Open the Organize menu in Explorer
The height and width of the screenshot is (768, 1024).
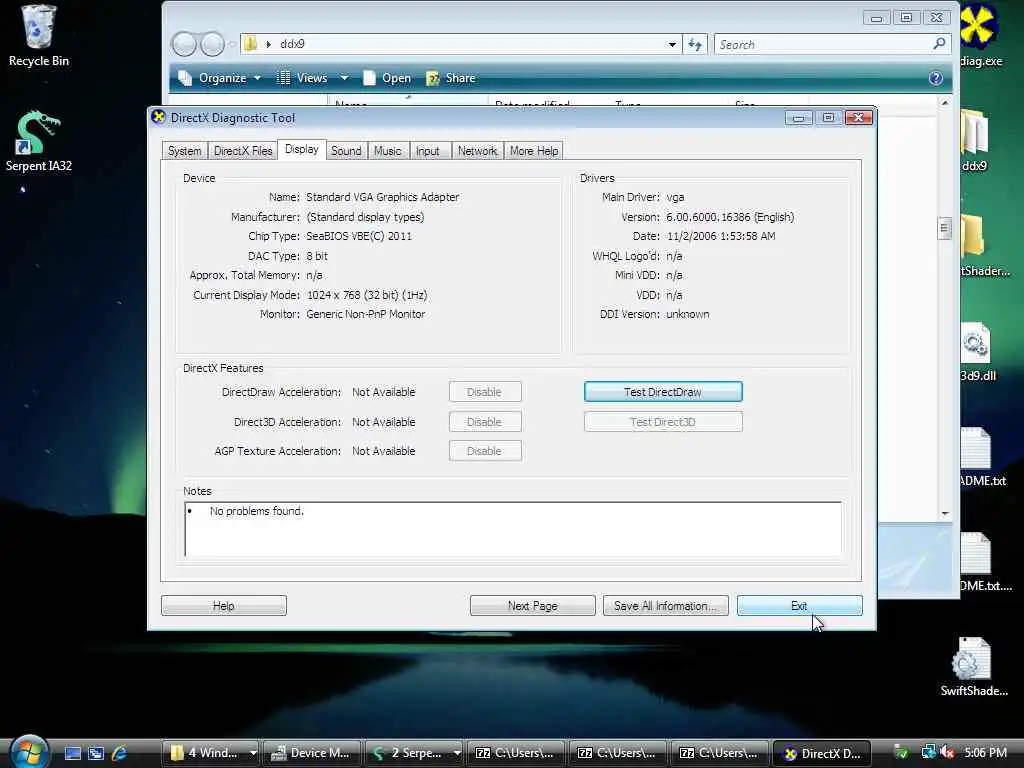pos(219,78)
